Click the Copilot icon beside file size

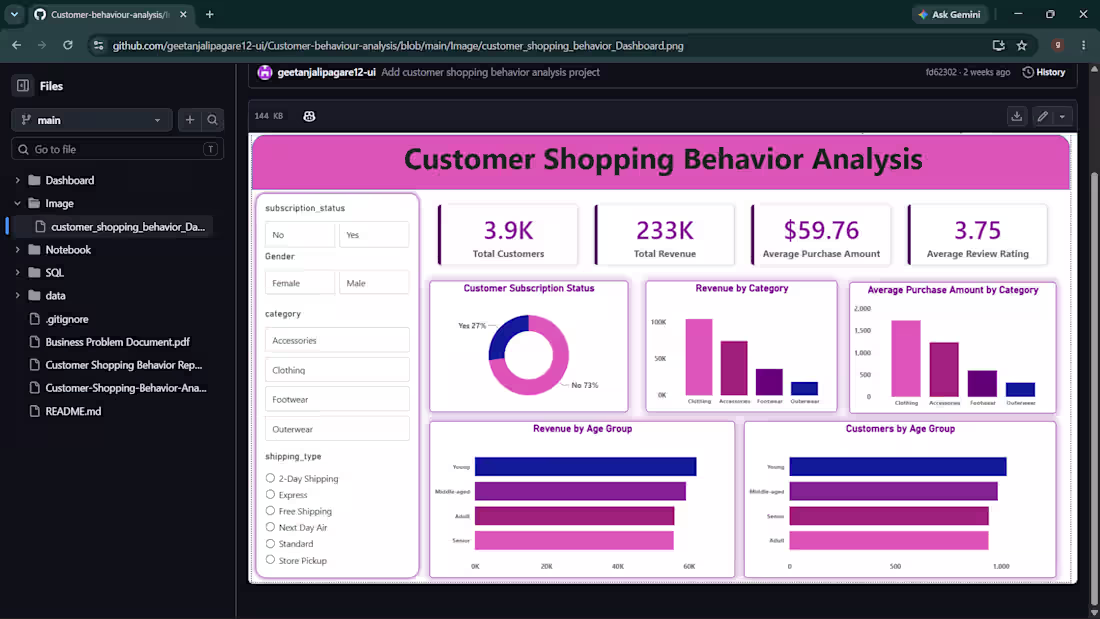309,116
